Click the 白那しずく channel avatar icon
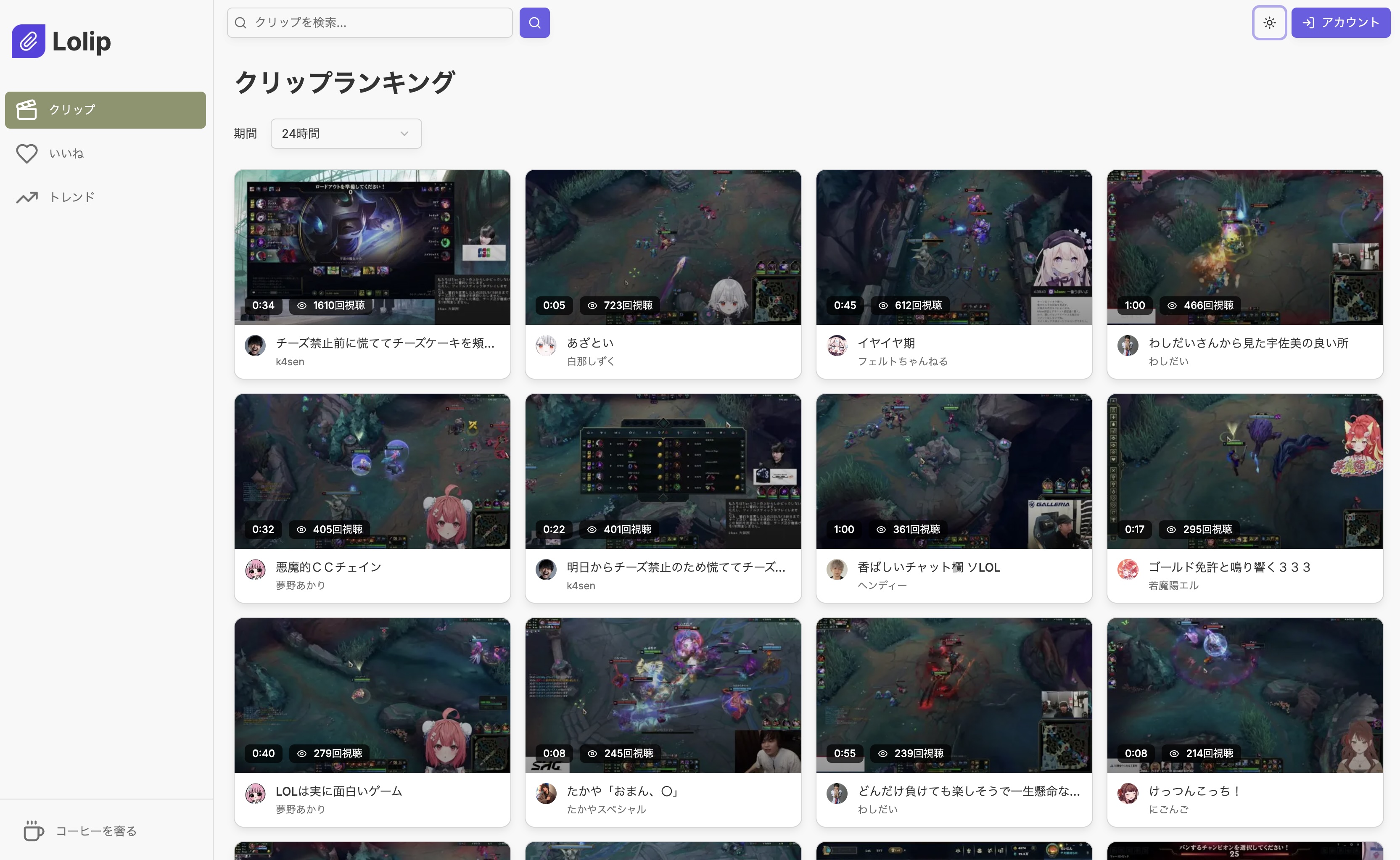 click(546, 345)
